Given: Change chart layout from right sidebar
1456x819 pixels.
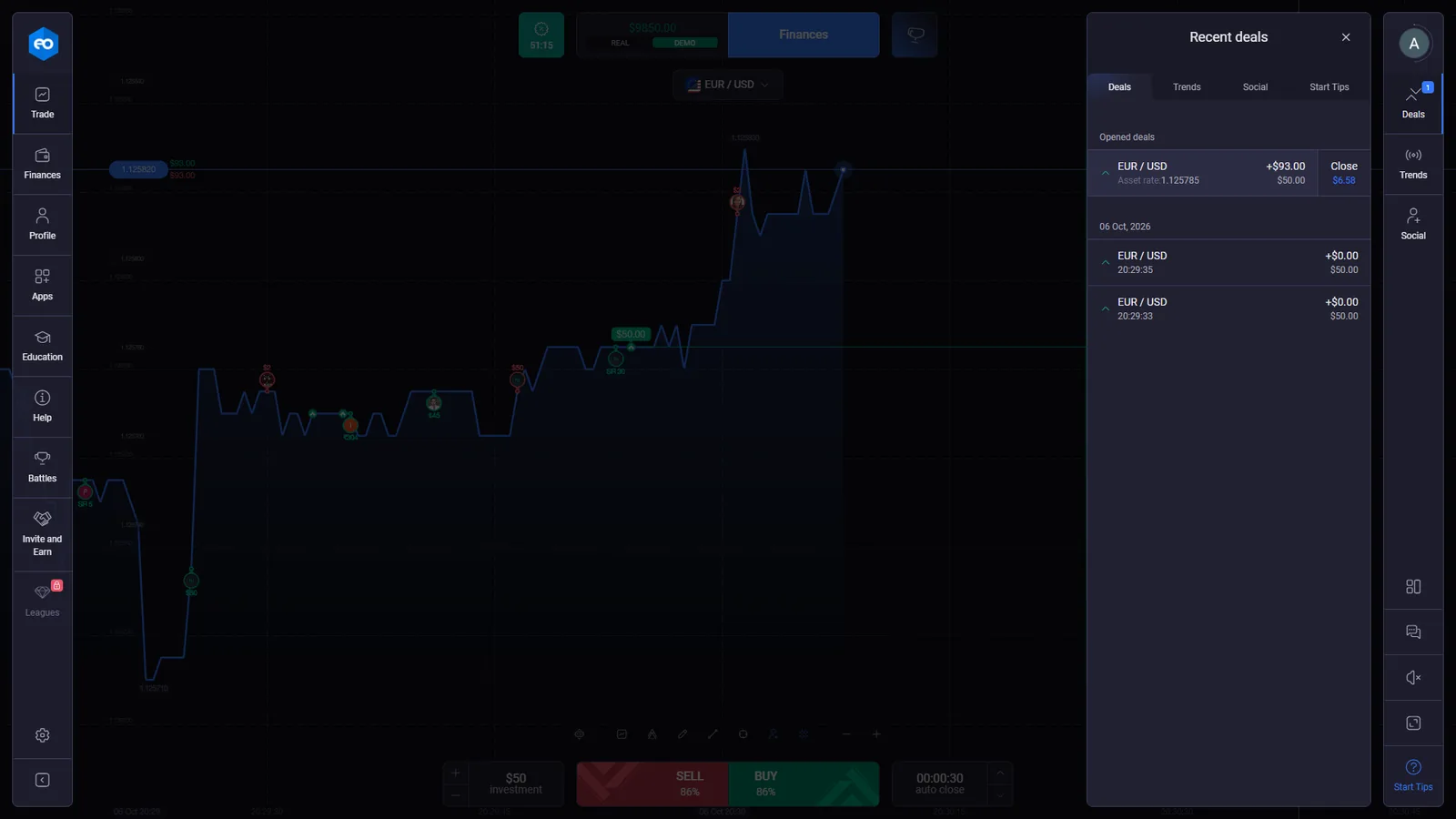Looking at the screenshot, I should click(1413, 587).
